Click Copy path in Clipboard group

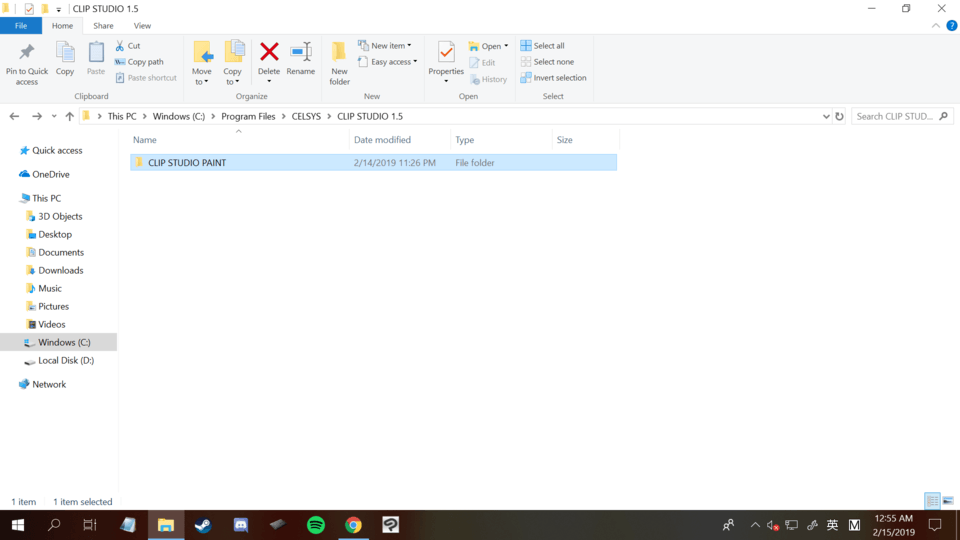point(139,62)
